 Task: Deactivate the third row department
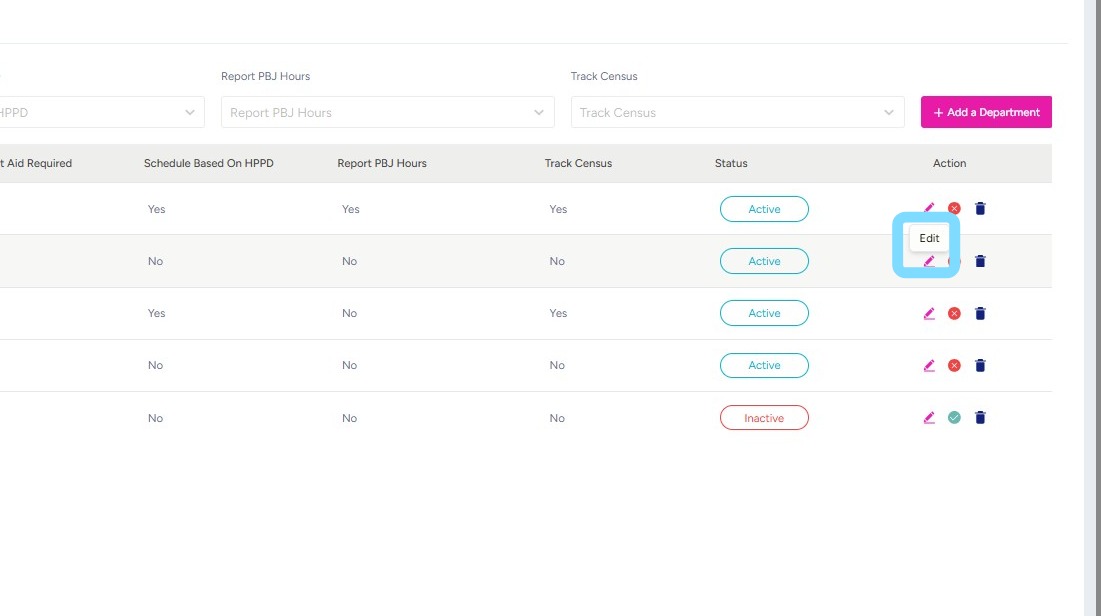coord(954,313)
